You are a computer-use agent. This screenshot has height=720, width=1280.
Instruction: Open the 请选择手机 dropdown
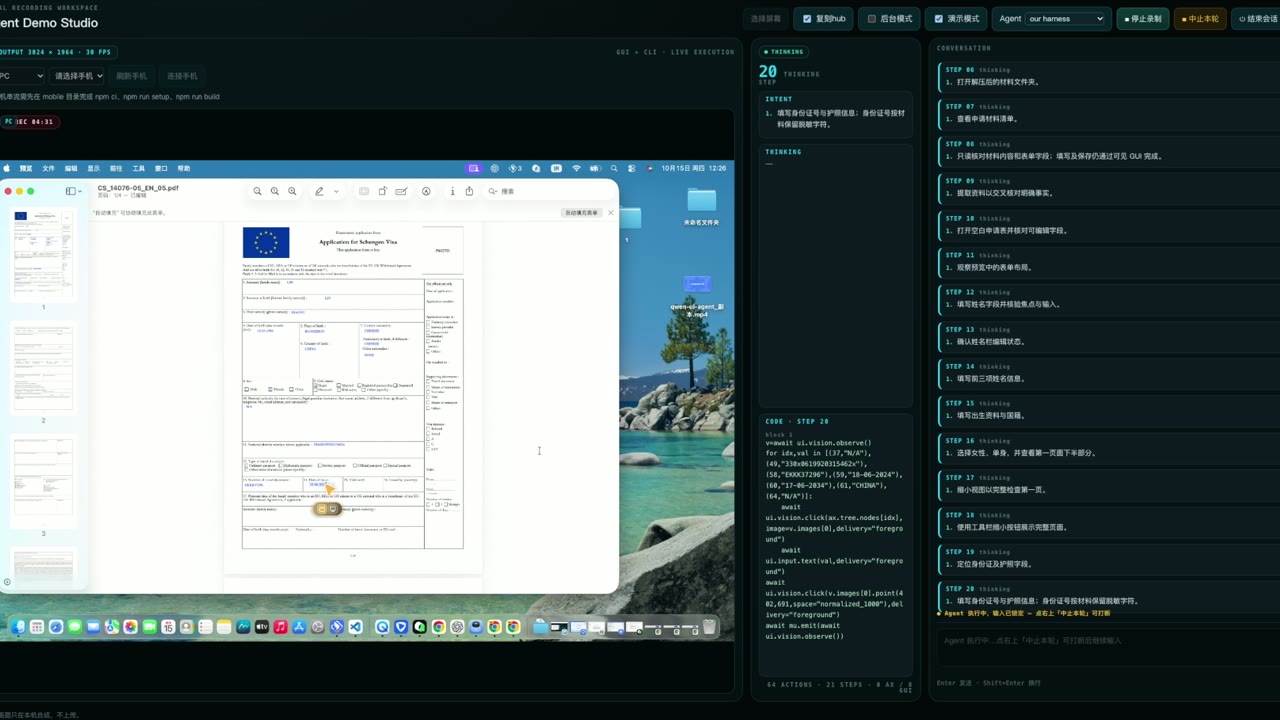click(x=77, y=76)
